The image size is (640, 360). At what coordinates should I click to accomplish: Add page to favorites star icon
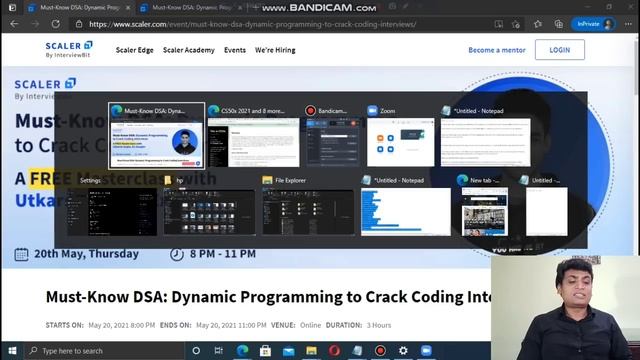(x=516, y=24)
